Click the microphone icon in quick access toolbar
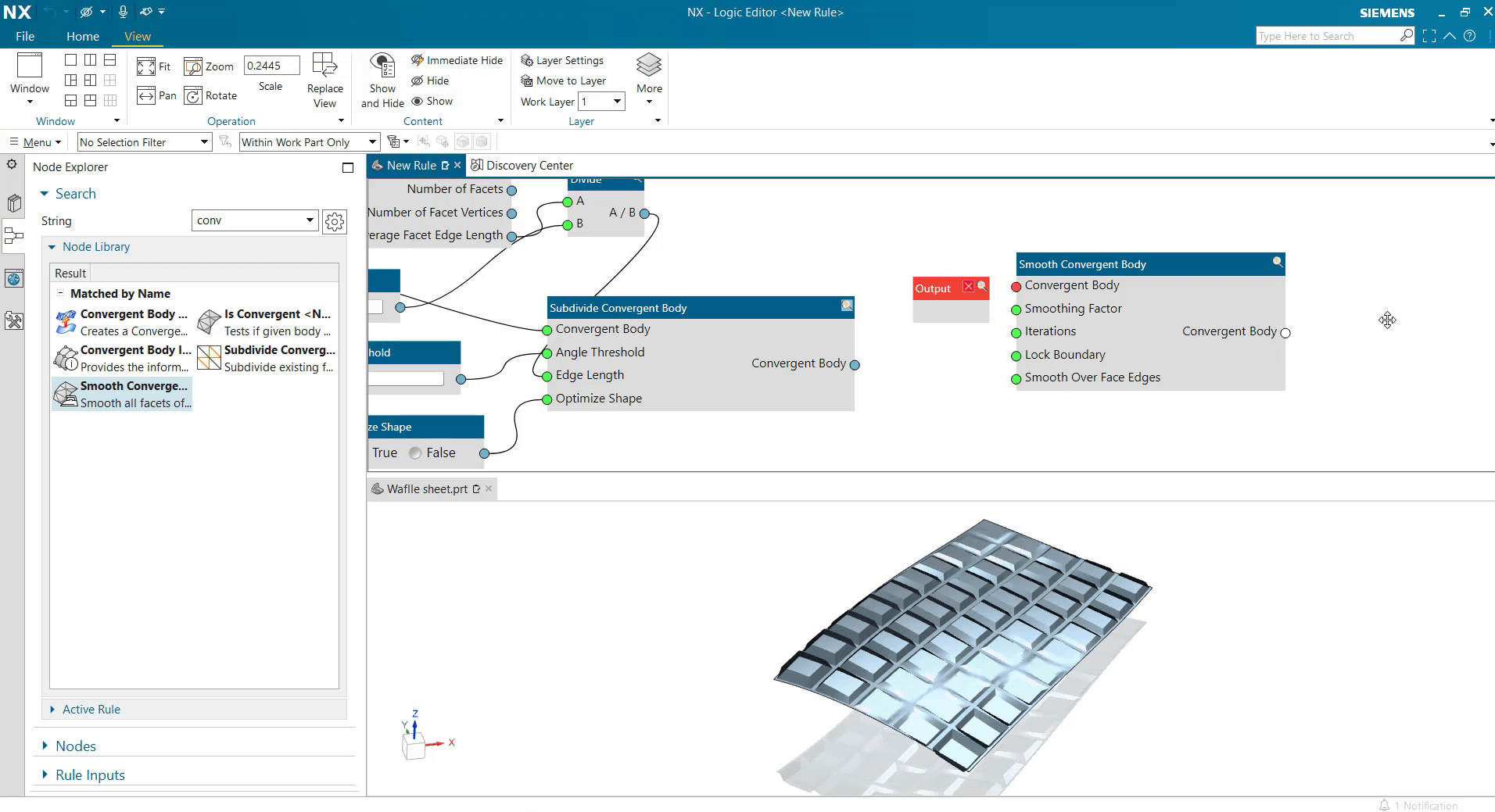Viewport: 1495px width, 812px height. coord(122,12)
